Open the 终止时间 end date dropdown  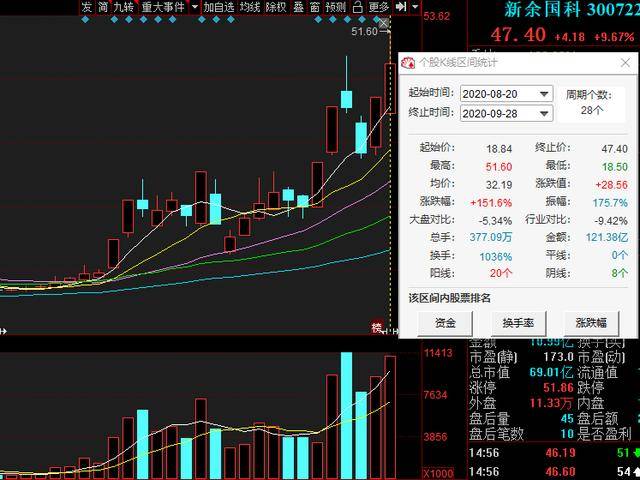544,113
